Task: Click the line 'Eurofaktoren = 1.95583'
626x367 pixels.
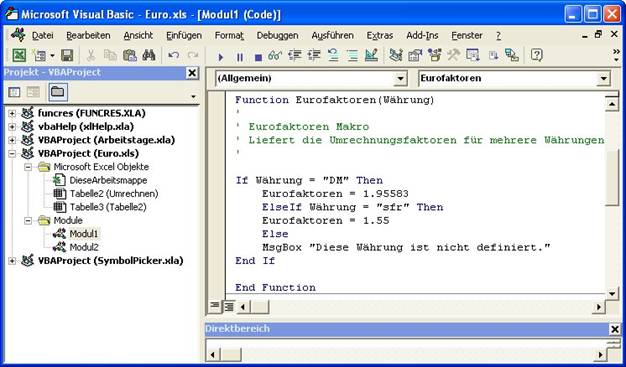Action: click(335, 194)
